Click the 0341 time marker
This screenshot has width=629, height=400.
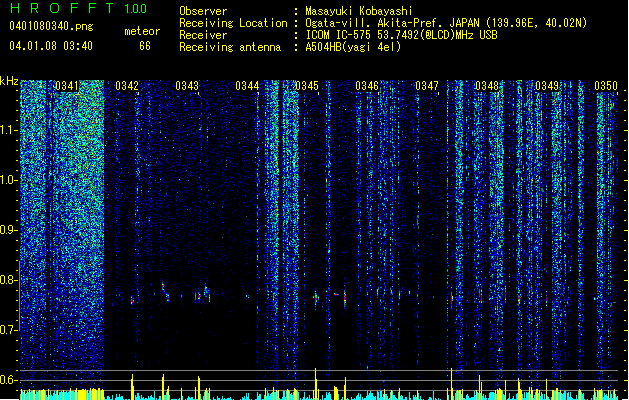click(67, 86)
